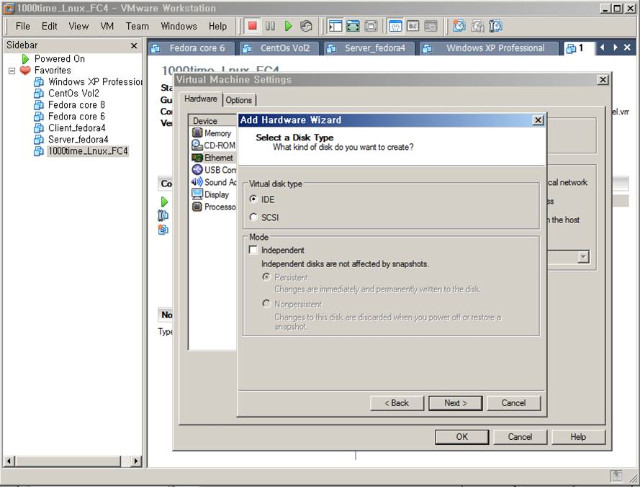Click the Powered On green arrow icon
Screen dimensions: 640x487
click(25, 59)
